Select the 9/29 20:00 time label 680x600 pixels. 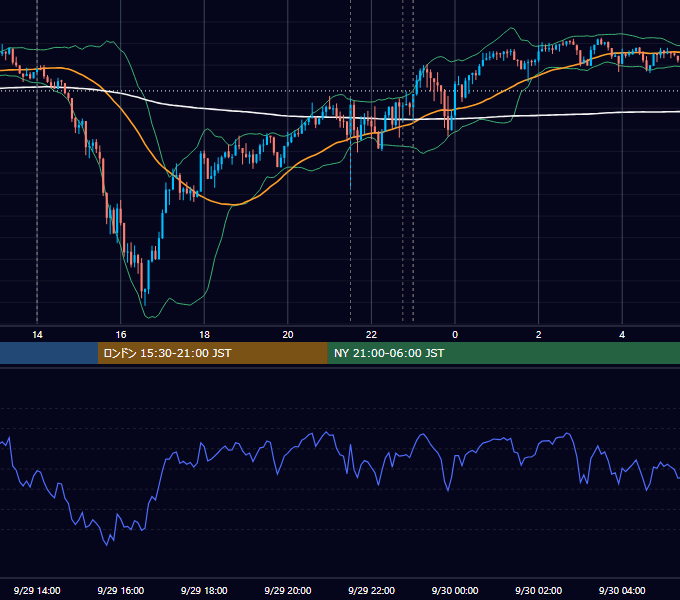tap(288, 590)
